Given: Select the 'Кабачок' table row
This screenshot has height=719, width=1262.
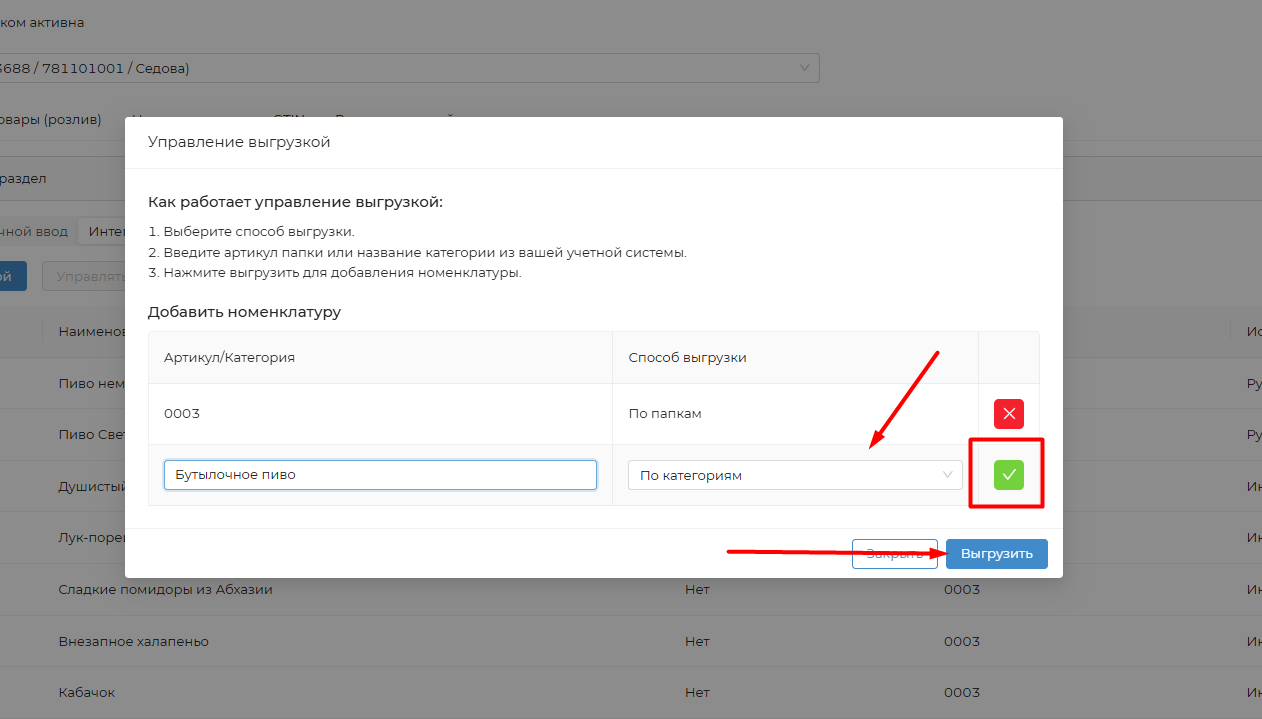Looking at the screenshot, I should [x=86, y=693].
